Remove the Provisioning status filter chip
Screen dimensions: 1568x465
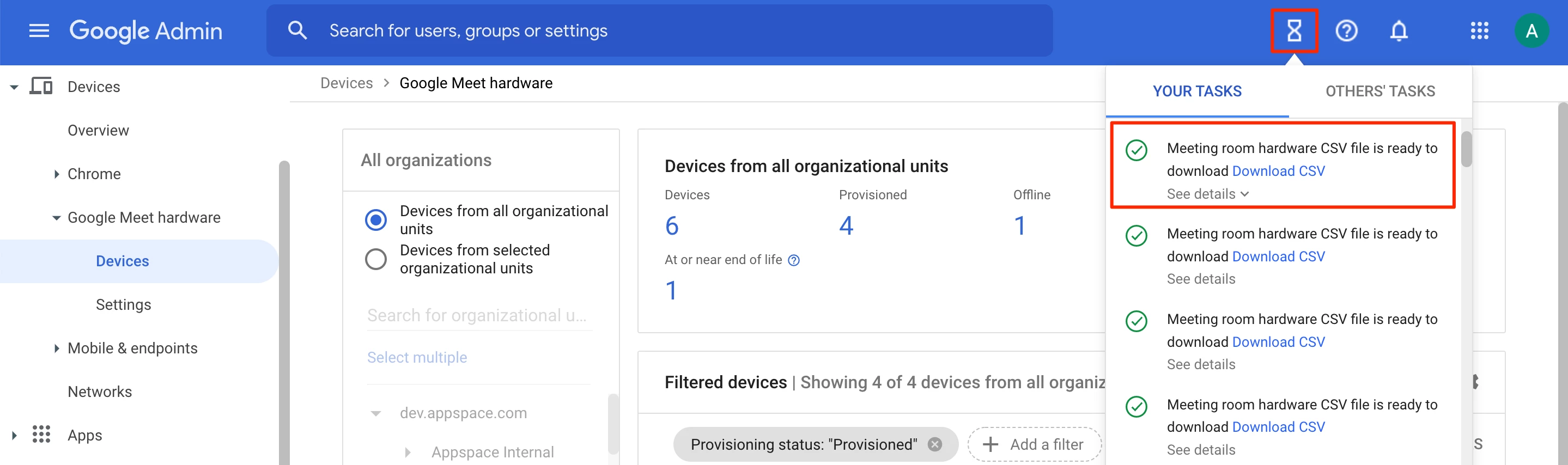coord(934,444)
